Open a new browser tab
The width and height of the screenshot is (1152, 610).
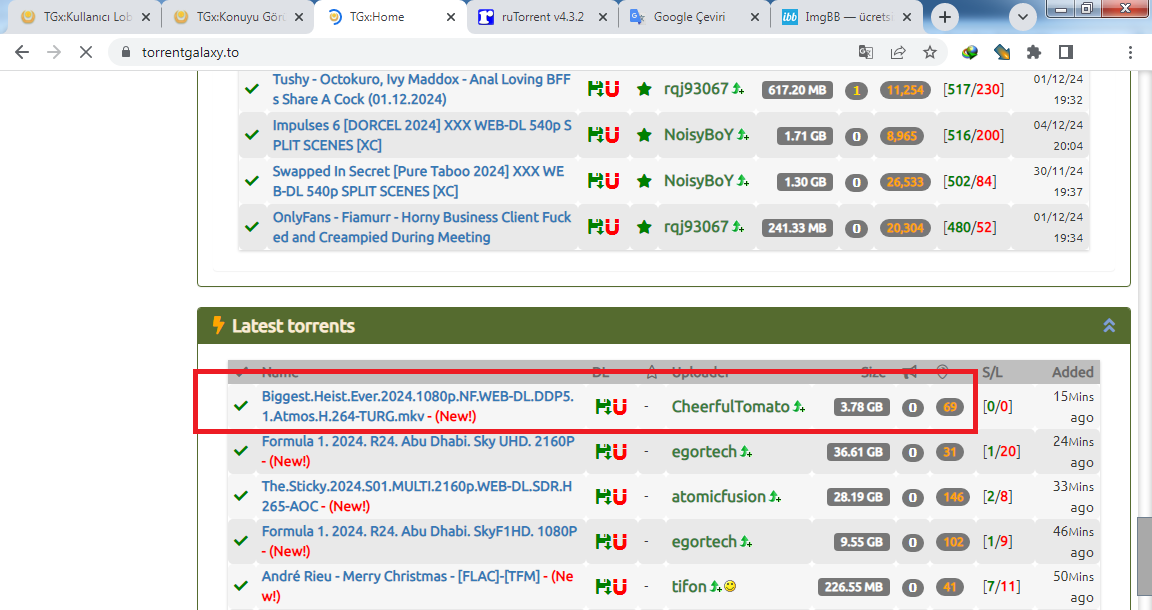(945, 17)
